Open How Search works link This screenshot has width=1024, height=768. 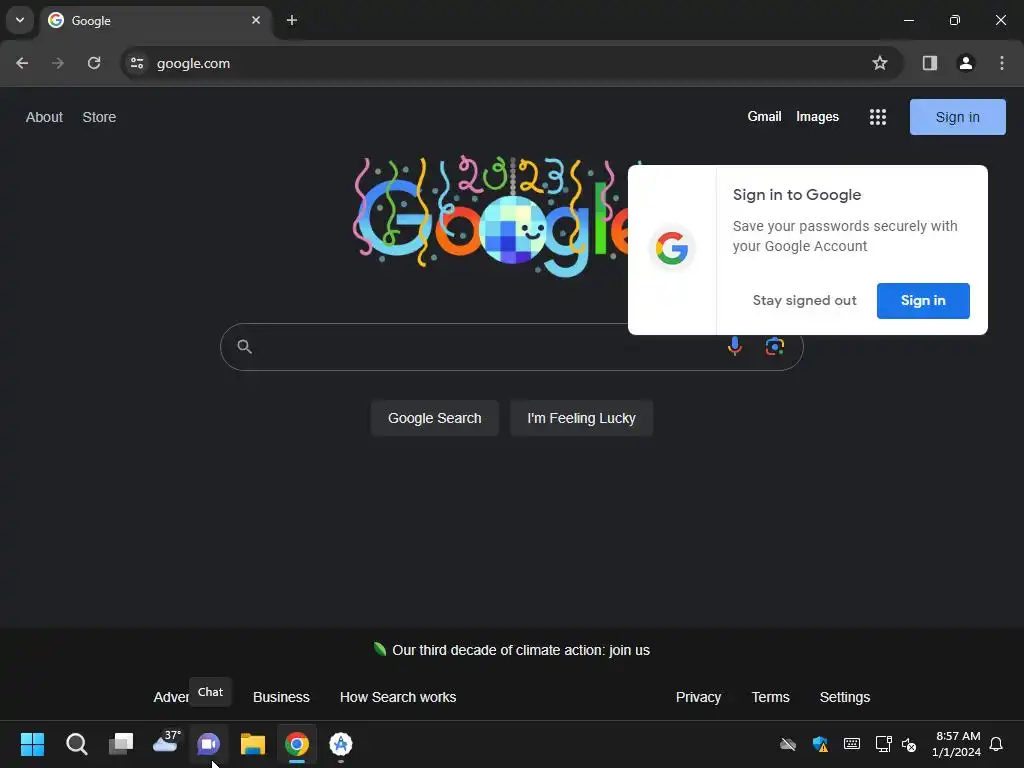(398, 697)
